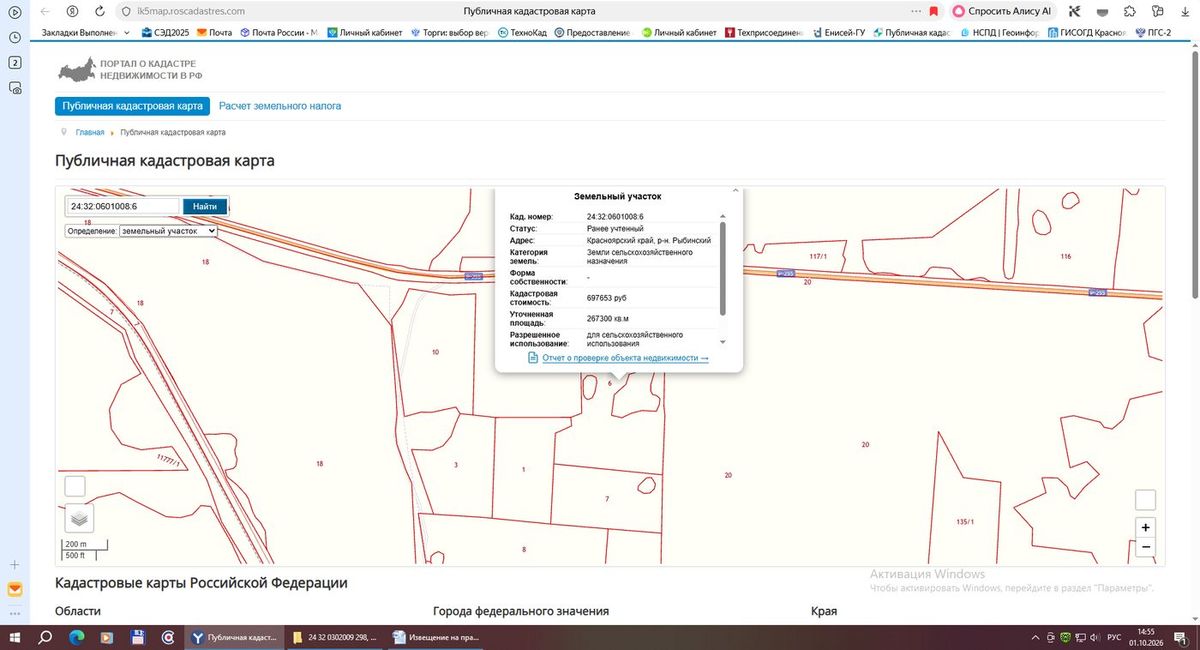Open browser three-dots menu in address bar

click(916, 11)
